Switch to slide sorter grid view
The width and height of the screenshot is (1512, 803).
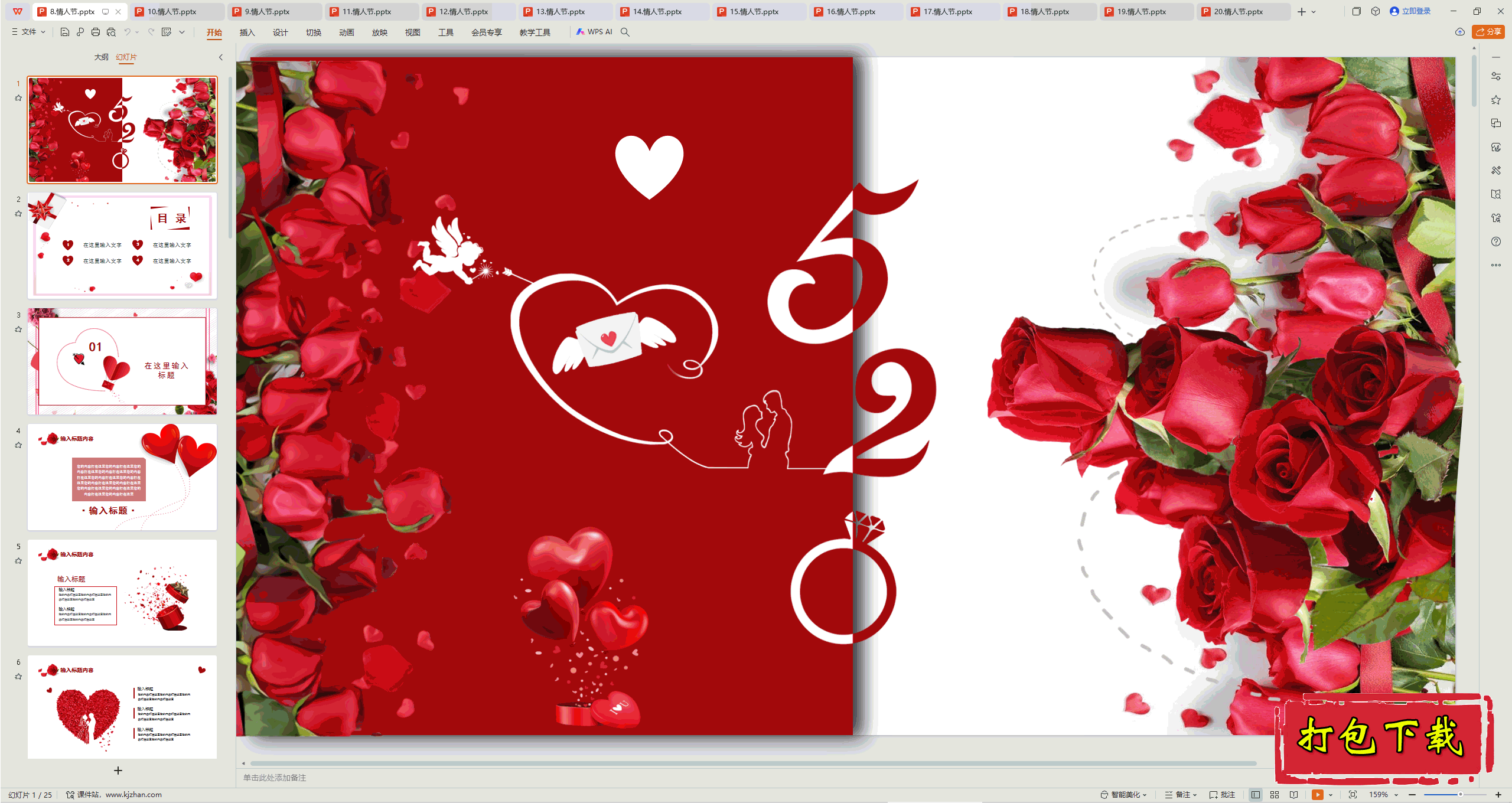click(x=1275, y=795)
